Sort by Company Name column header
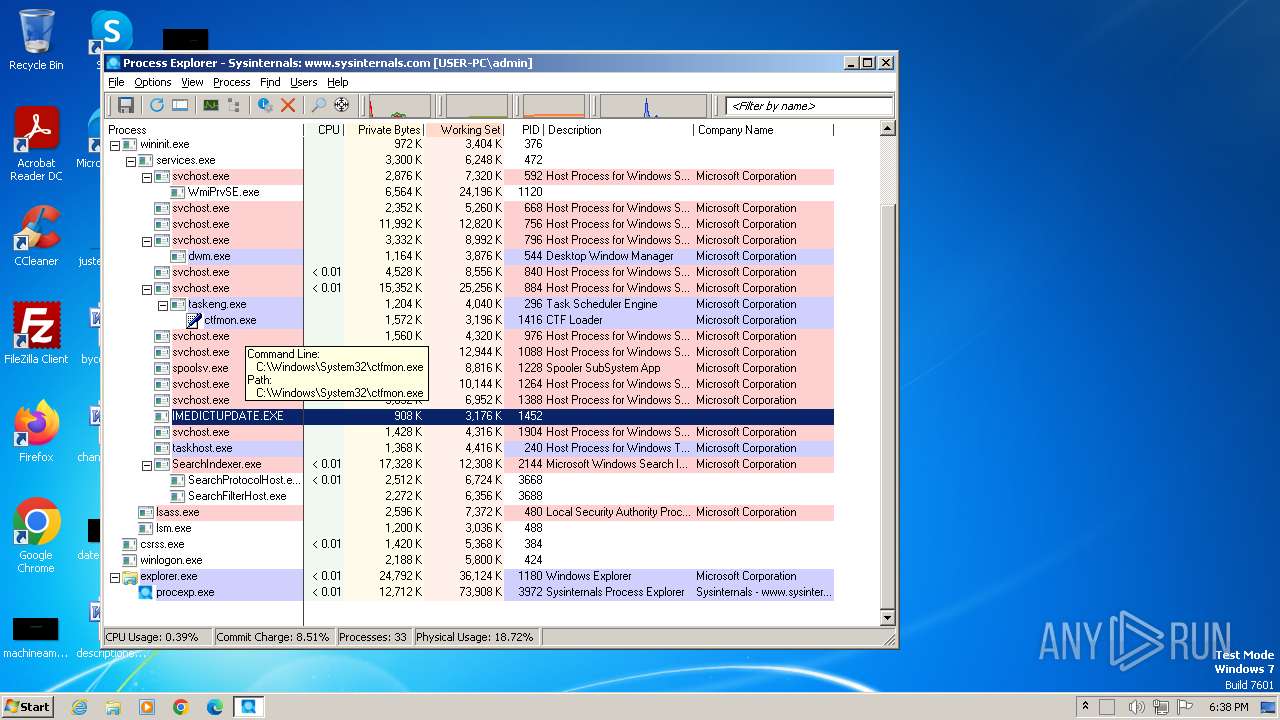This screenshot has width=1280, height=720. [763, 130]
